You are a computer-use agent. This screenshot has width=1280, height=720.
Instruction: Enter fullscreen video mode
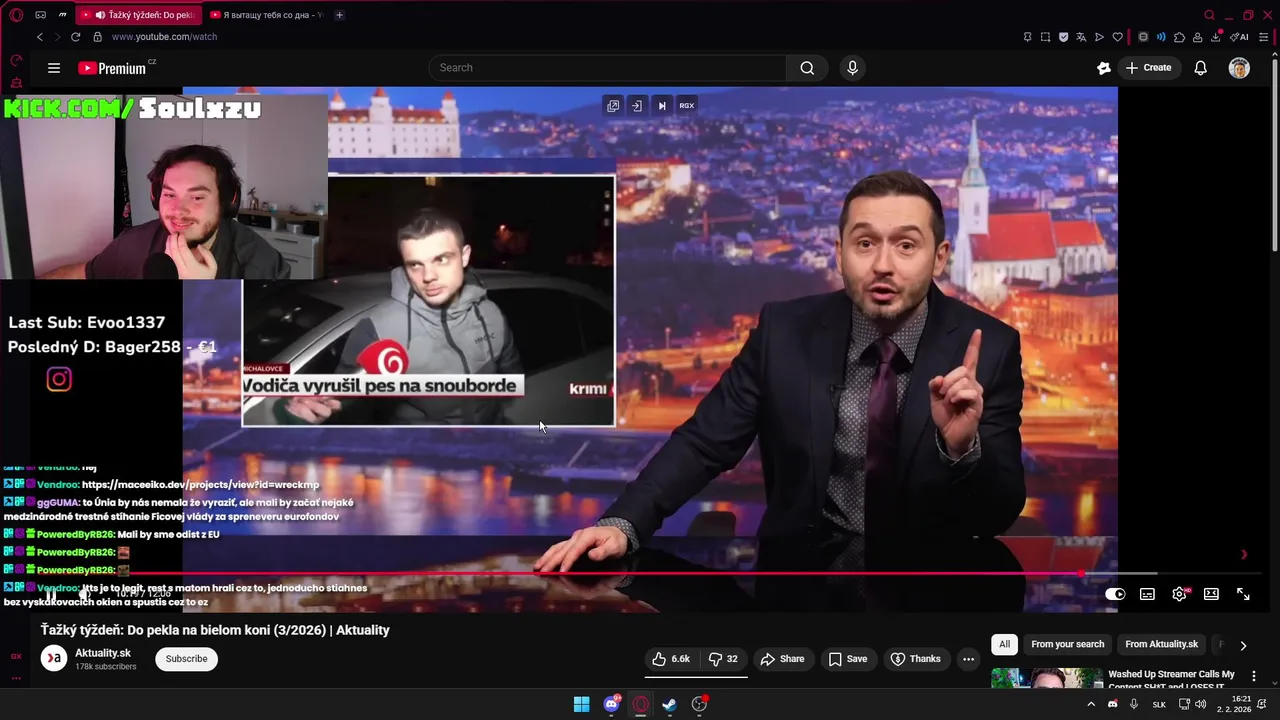point(1243,594)
